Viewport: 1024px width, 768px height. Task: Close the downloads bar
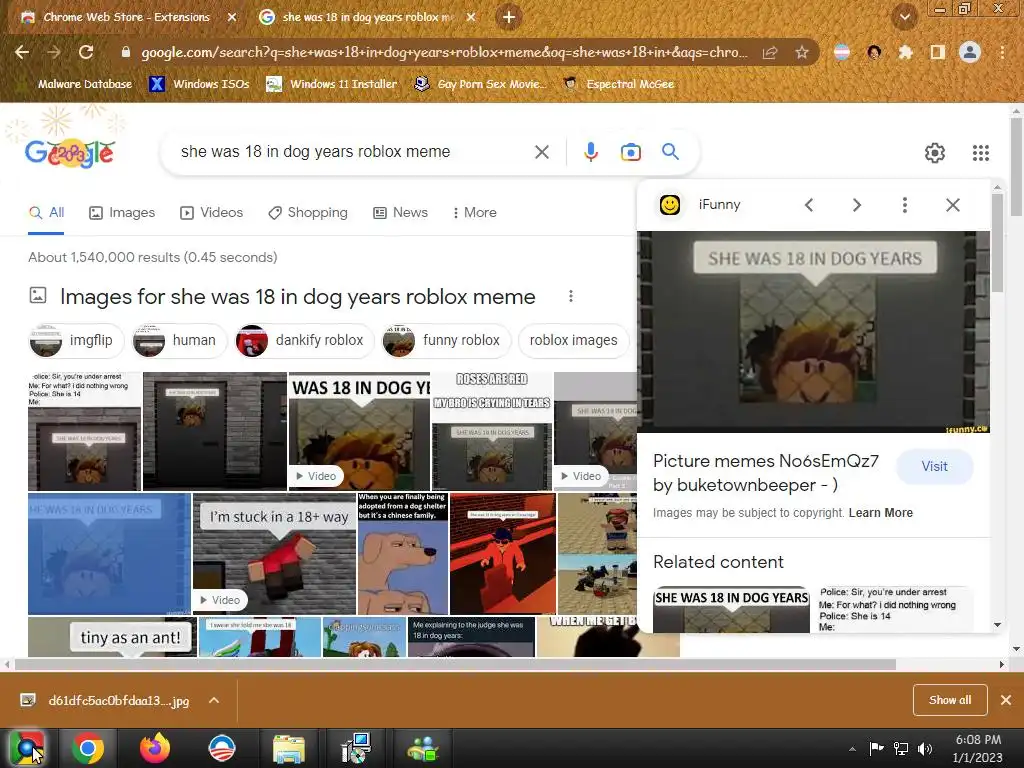coord(1006,700)
